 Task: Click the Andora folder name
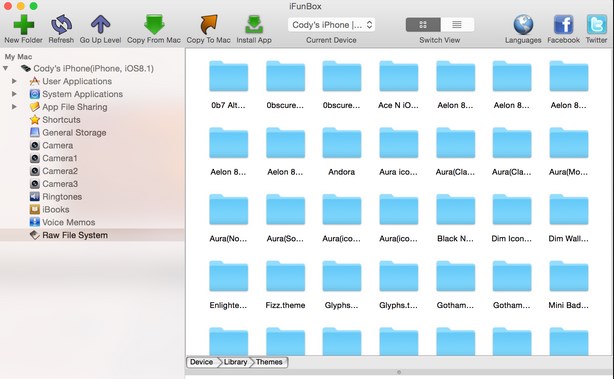coord(341,172)
